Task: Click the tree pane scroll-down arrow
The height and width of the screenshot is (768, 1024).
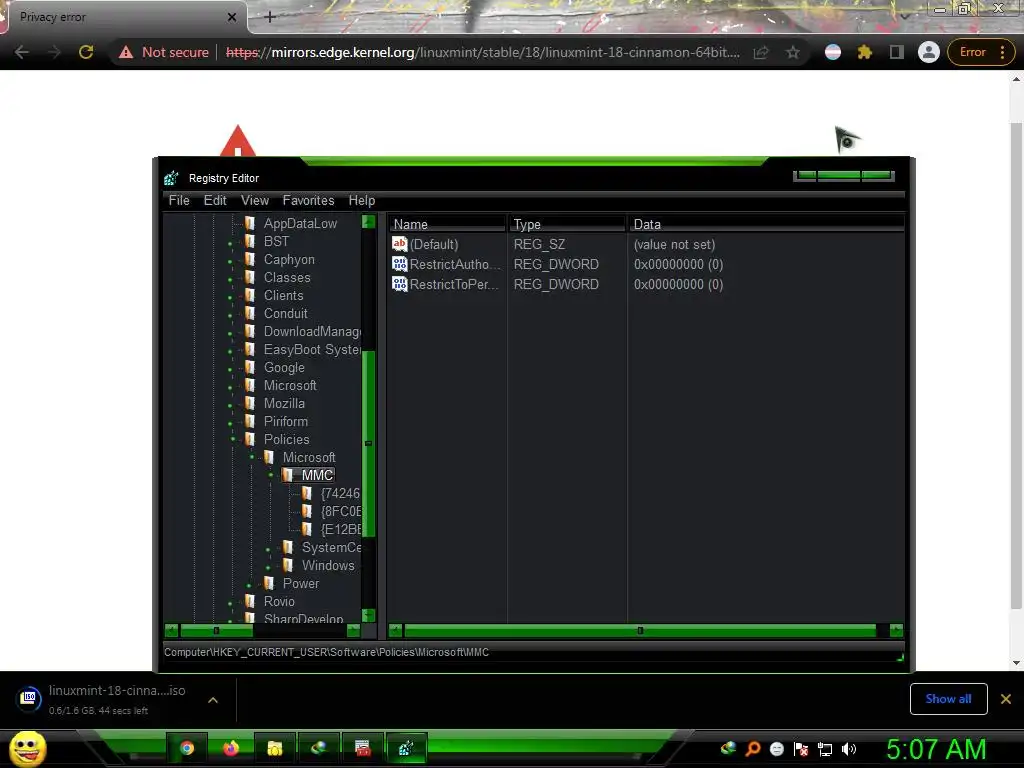Action: click(368, 615)
